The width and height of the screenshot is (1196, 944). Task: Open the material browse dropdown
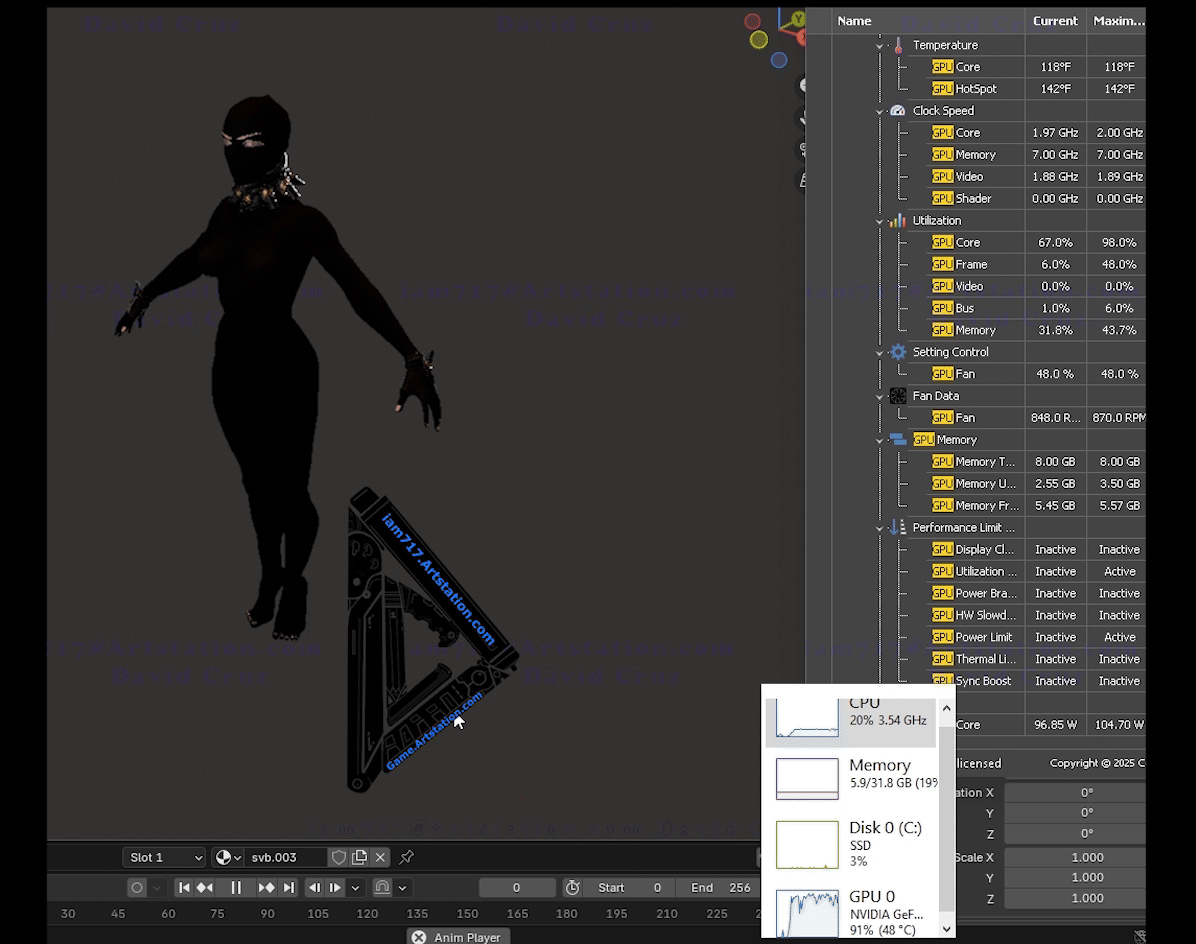[228, 858]
